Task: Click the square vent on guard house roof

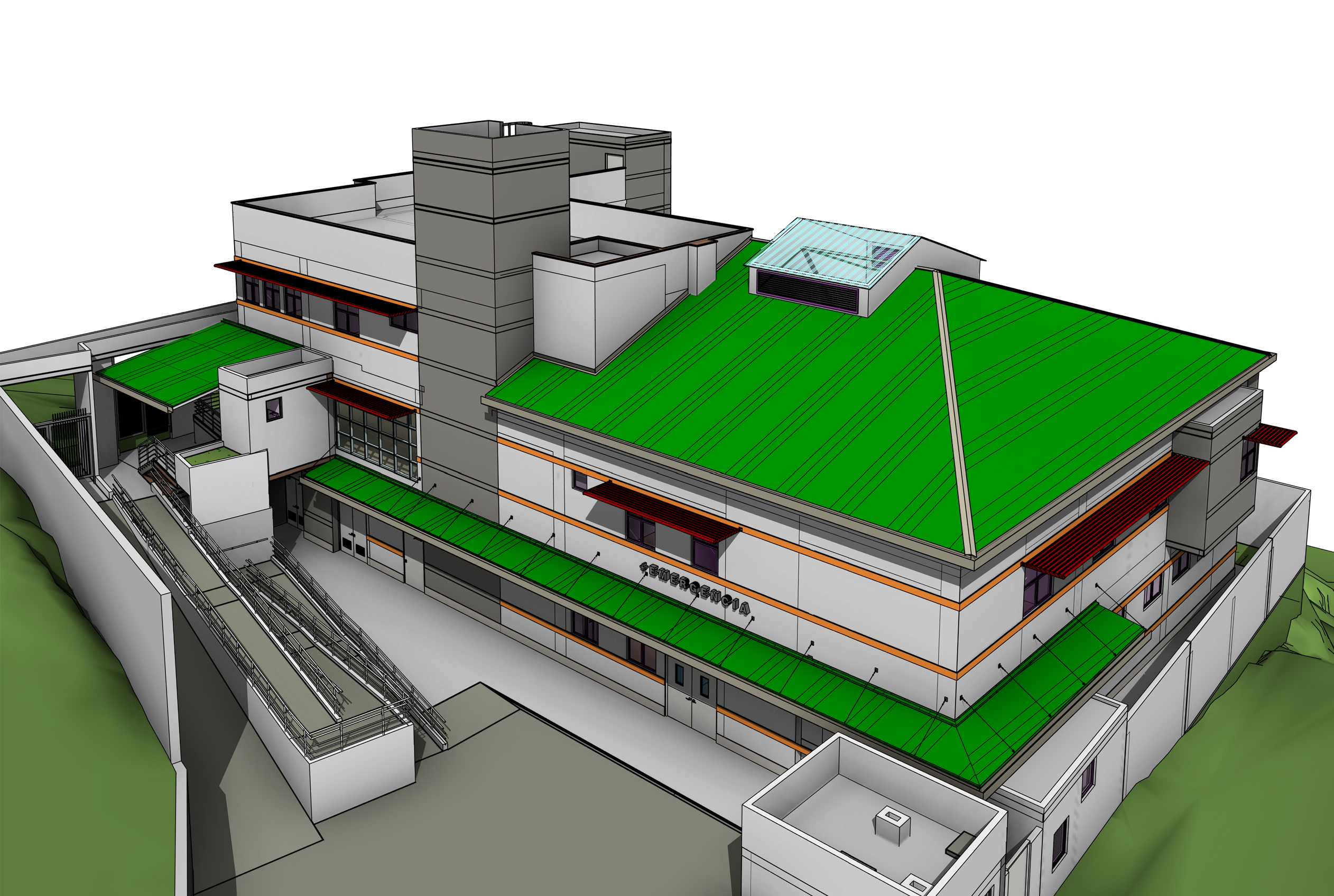Action: pos(892,823)
